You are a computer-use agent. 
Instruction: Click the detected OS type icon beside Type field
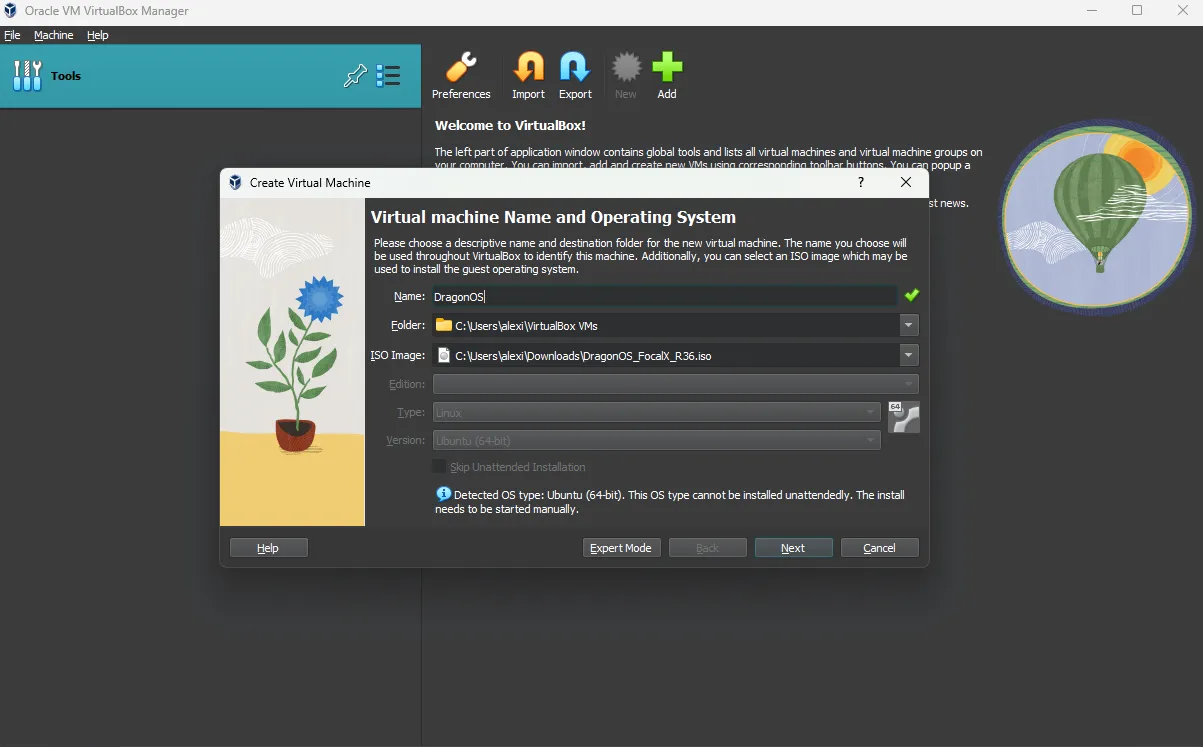coord(903,417)
